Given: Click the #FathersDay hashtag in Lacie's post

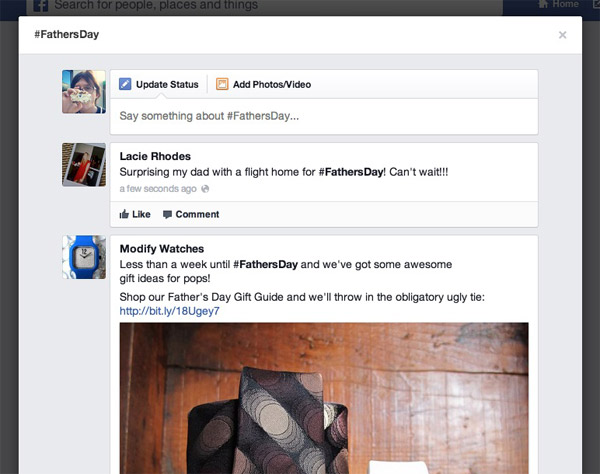Looking at the screenshot, I should pos(351,172).
